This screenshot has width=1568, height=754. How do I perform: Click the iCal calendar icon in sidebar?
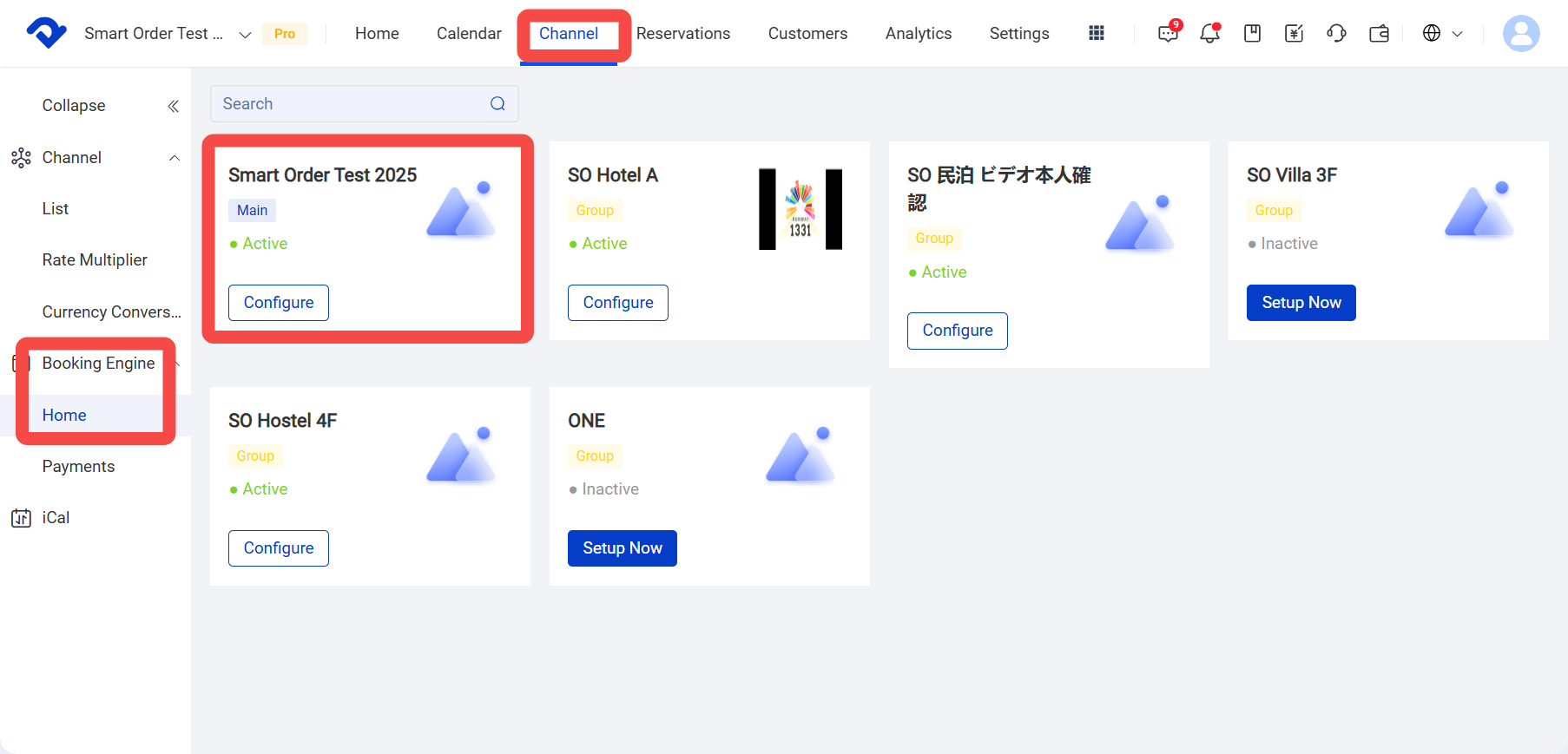click(x=21, y=518)
